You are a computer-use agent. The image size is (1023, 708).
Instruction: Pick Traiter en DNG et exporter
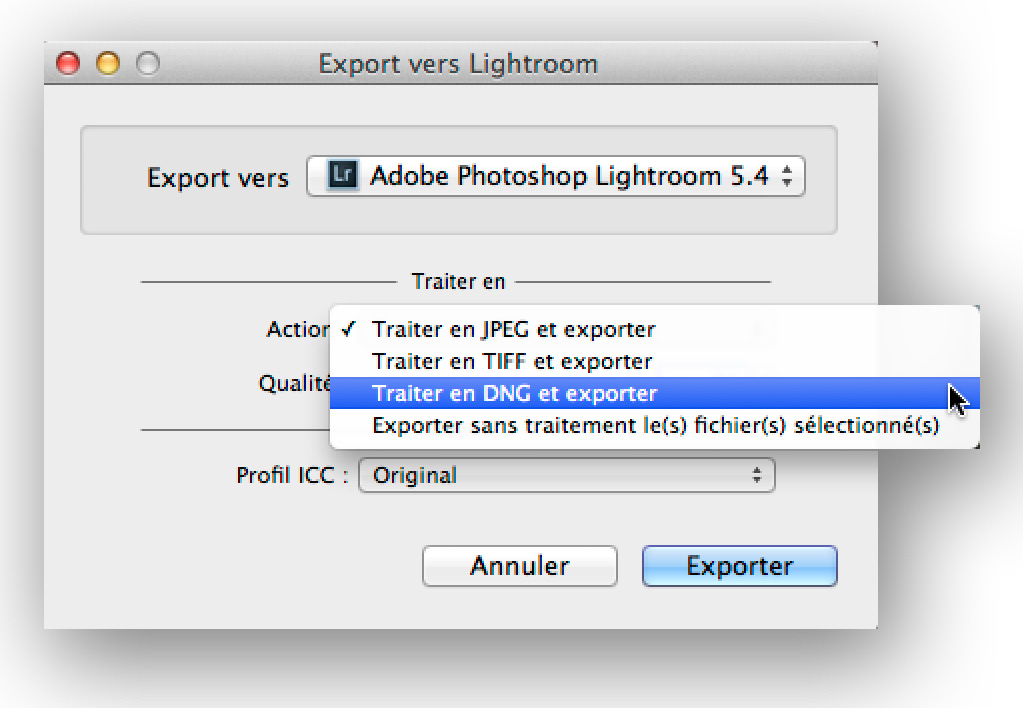[x=654, y=393]
